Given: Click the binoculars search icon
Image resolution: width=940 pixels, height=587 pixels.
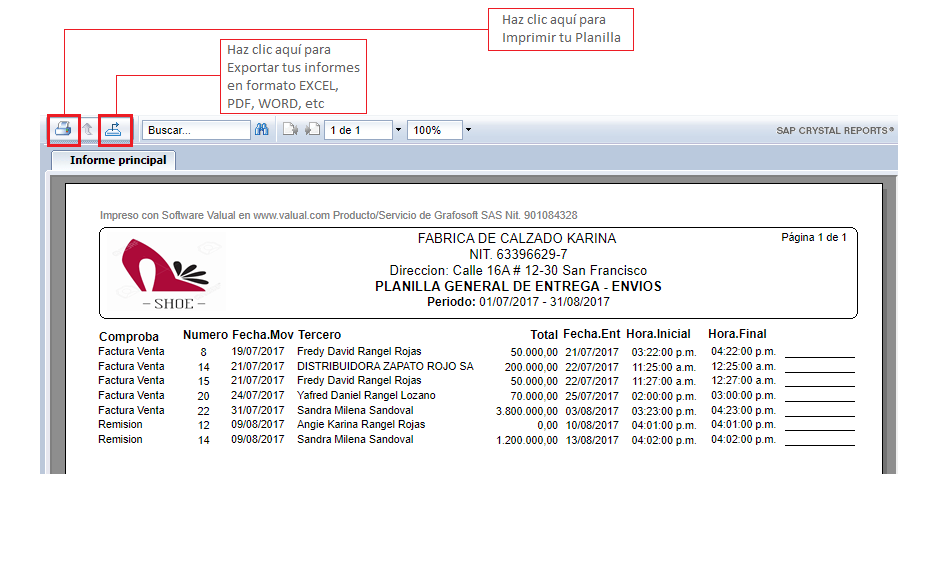Looking at the screenshot, I should (x=262, y=130).
